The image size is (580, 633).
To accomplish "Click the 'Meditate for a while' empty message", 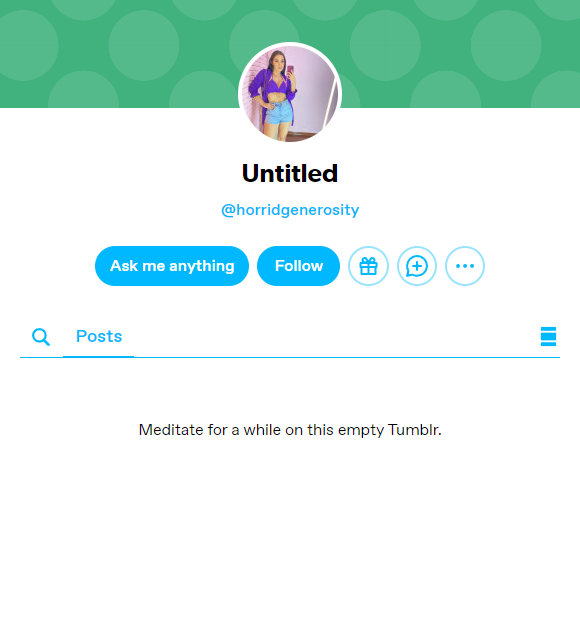I will click(290, 430).
